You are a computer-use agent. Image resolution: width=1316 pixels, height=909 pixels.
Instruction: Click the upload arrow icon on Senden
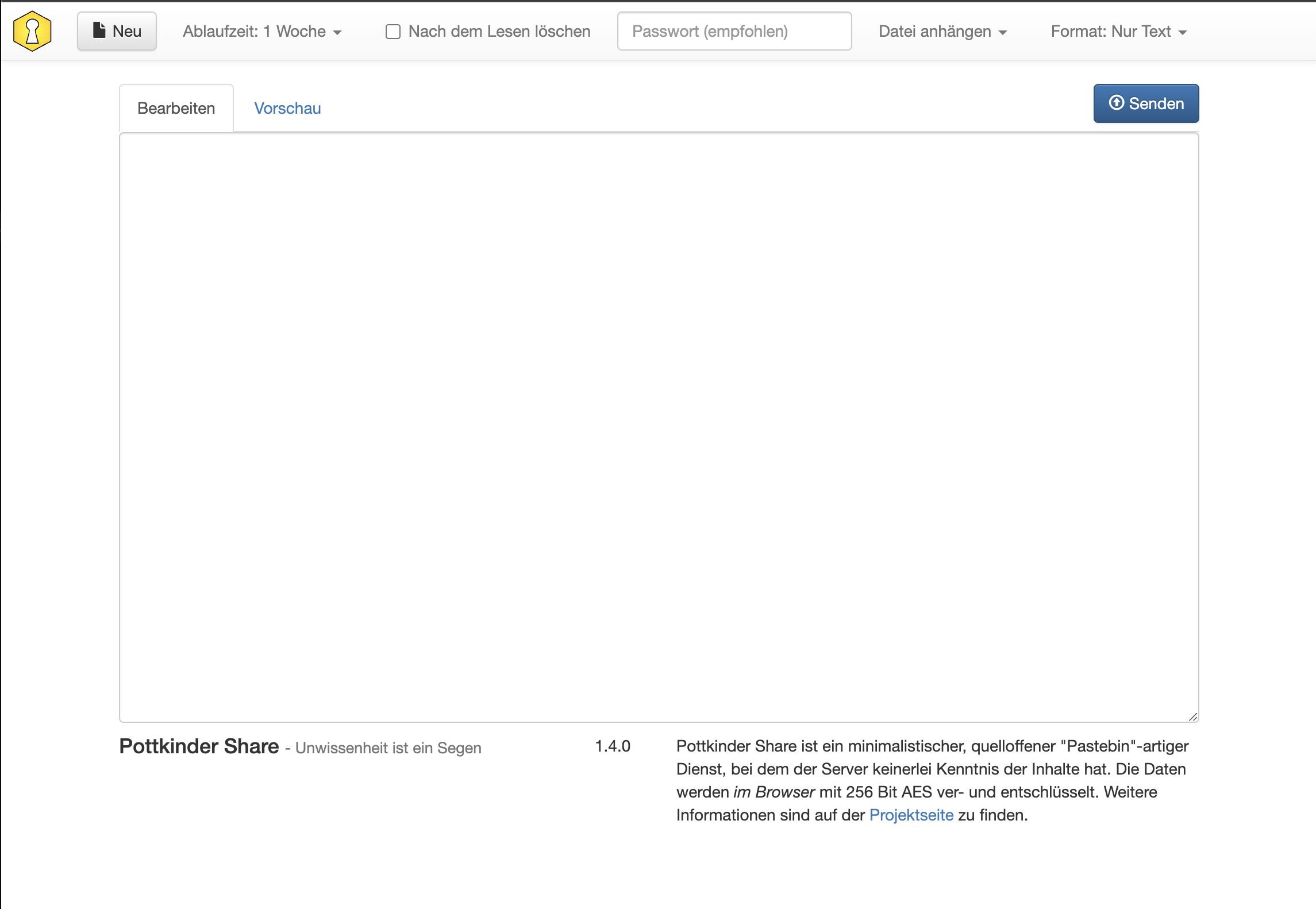click(1116, 103)
